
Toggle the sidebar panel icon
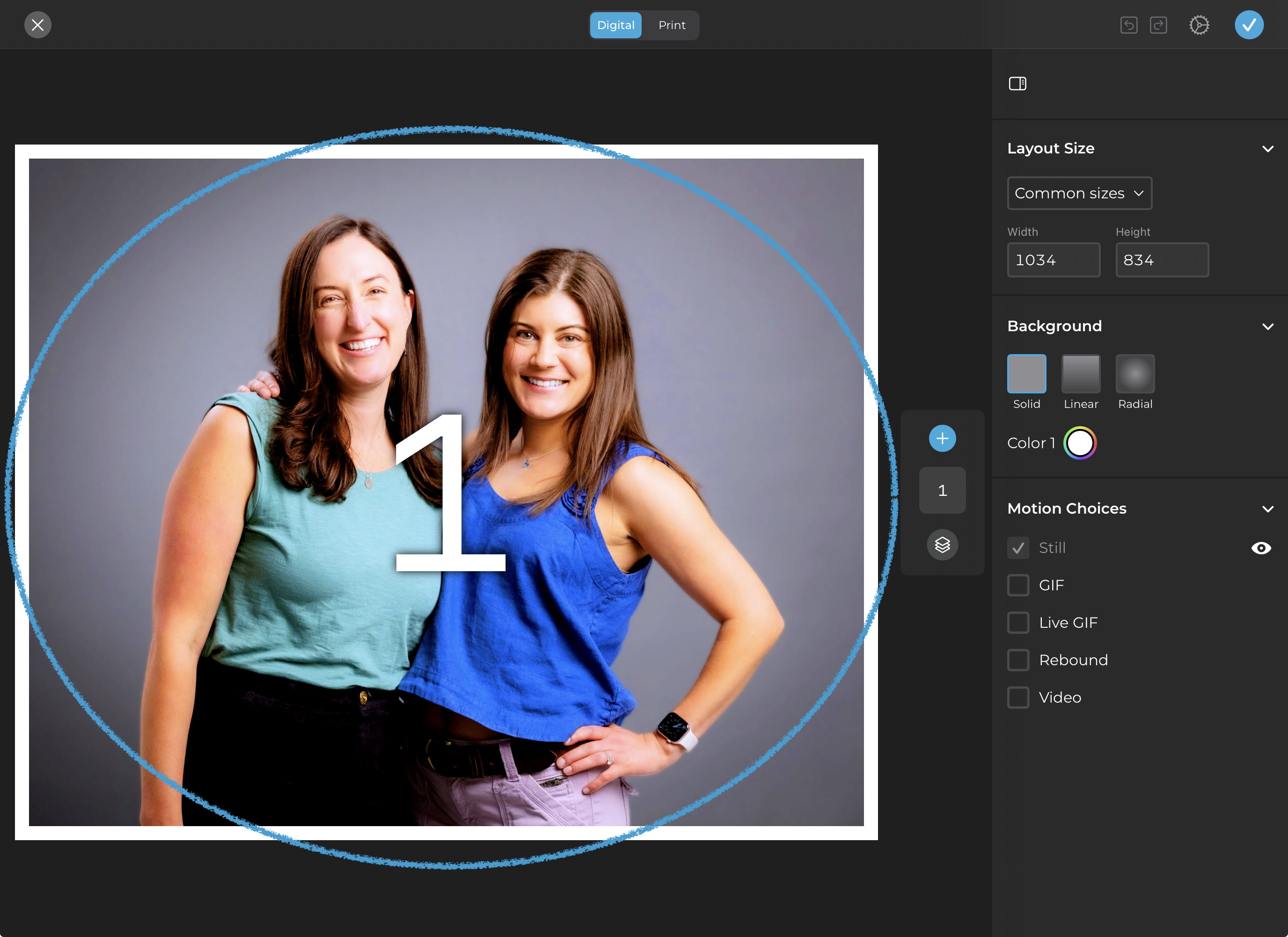click(1017, 83)
